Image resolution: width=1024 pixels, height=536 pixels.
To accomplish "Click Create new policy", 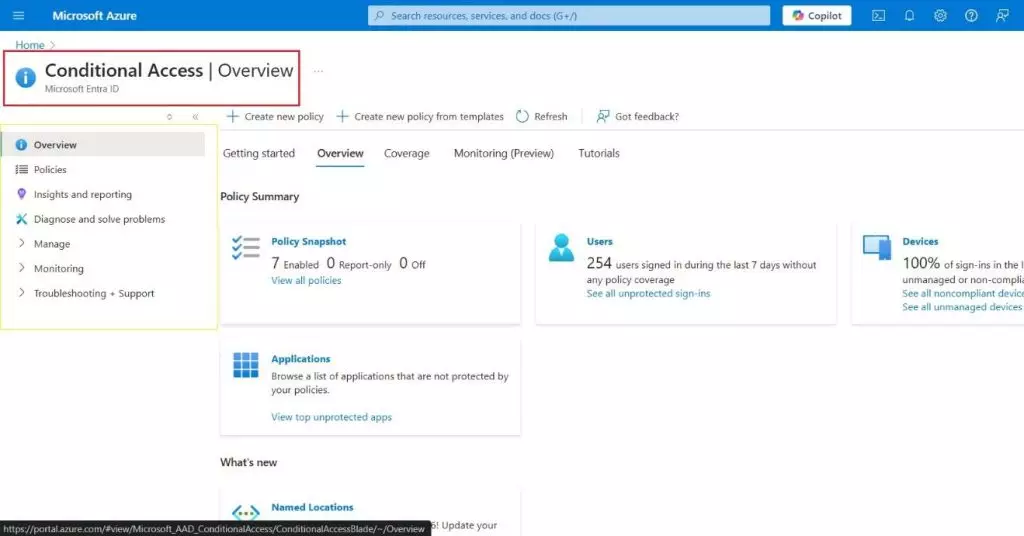I will click(275, 117).
